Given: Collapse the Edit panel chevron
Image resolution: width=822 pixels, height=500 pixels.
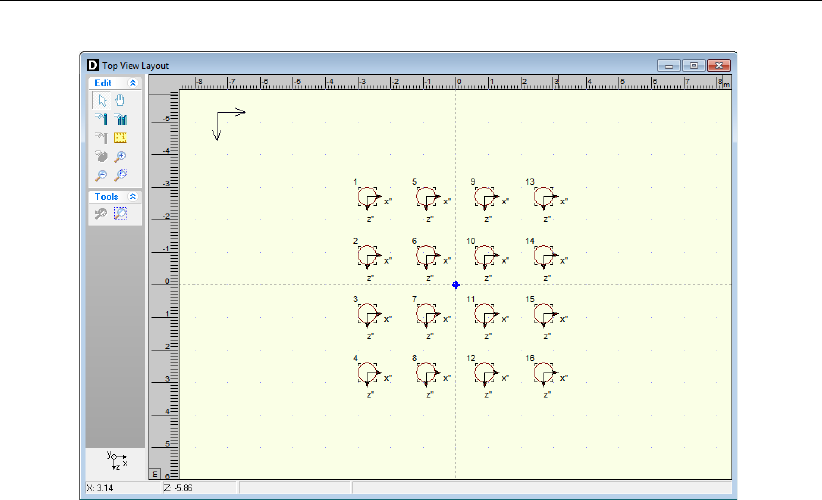Looking at the screenshot, I should click(133, 83).
